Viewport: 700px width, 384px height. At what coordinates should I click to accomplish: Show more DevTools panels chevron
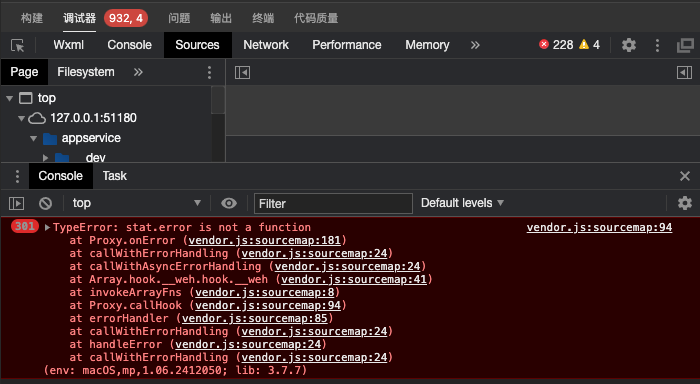coord(475,45)
